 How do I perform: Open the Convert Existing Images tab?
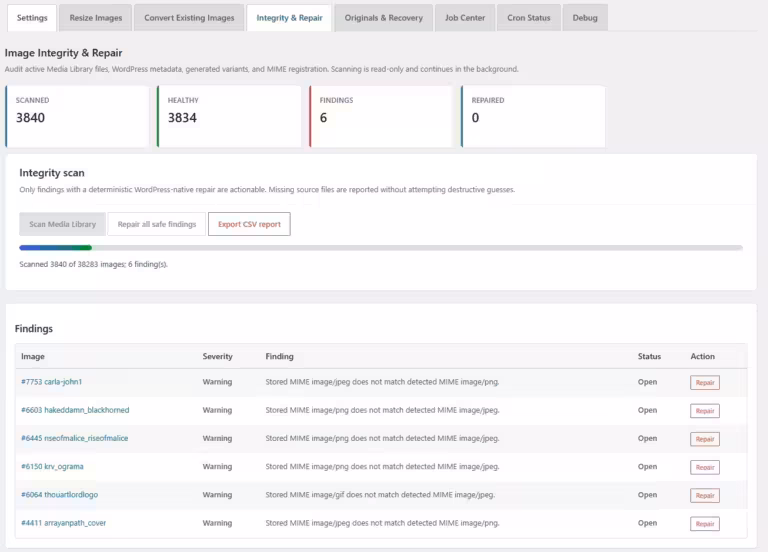click(189, 18)
